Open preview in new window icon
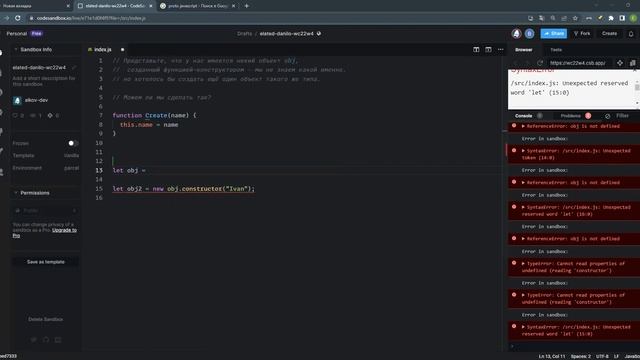640x360 pixels. (620, 63)
